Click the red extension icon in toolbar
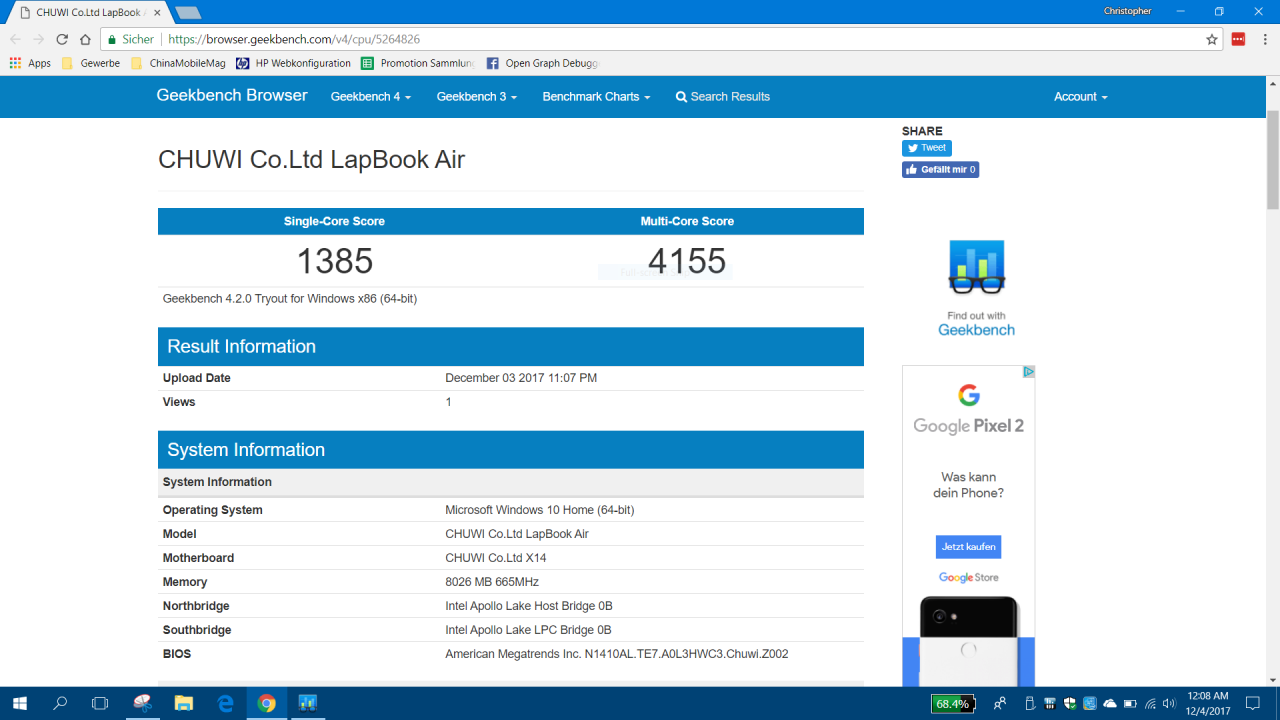Screen dimensions: 1280x720 (x=1238, y=39)
